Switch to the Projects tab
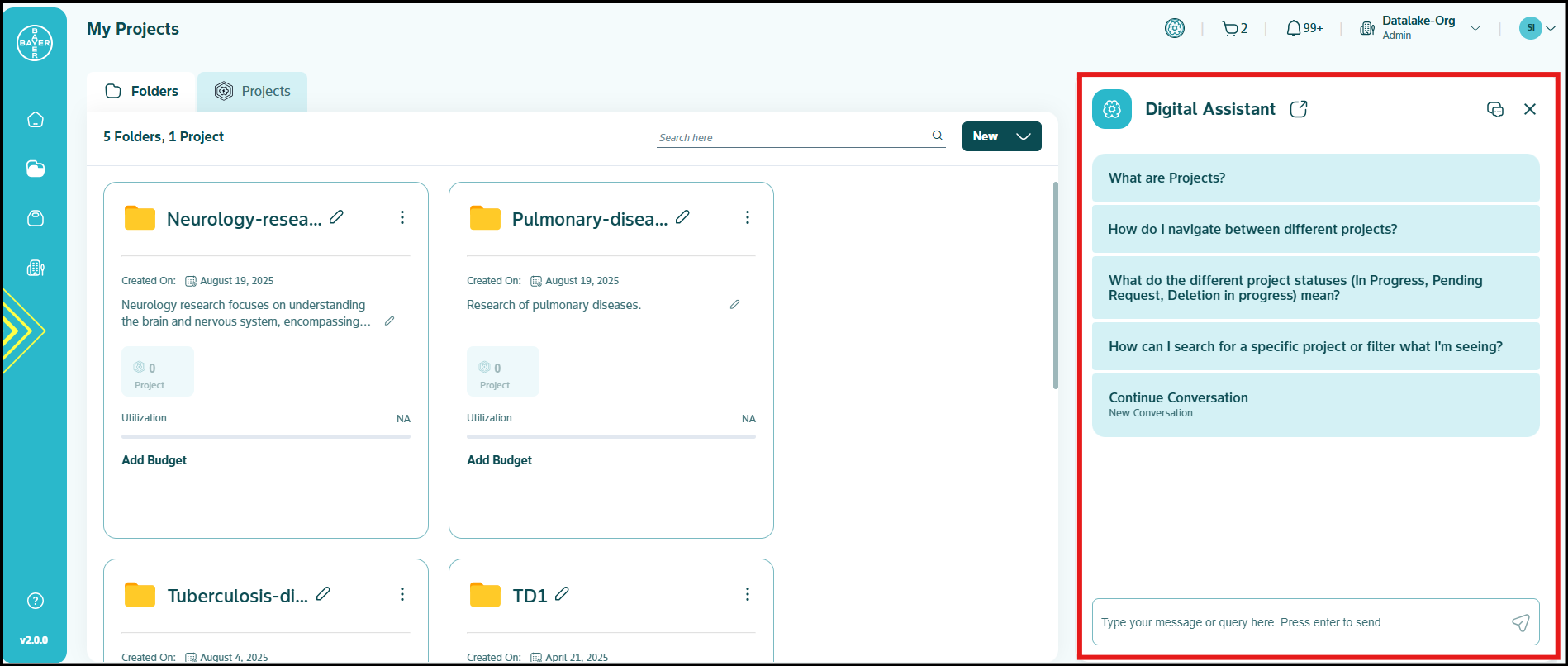 click(252, 91)
